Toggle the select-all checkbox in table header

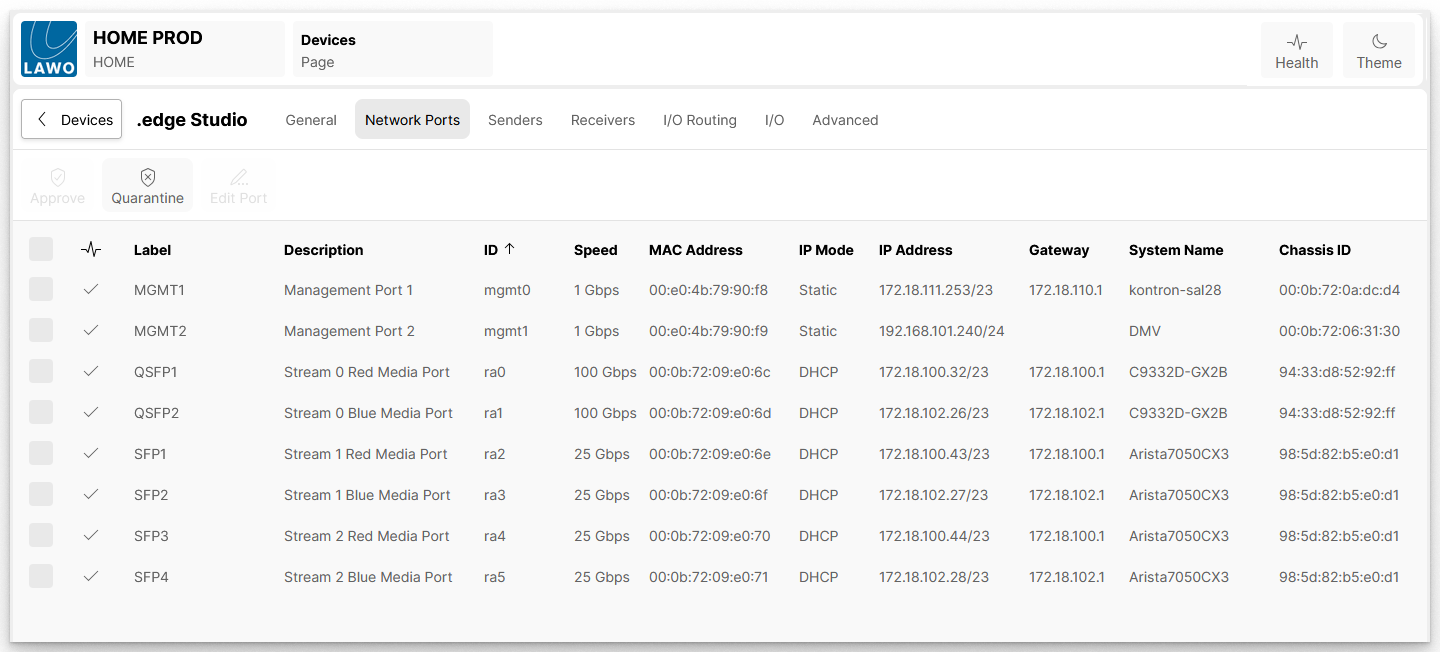[x=41, y=250]
